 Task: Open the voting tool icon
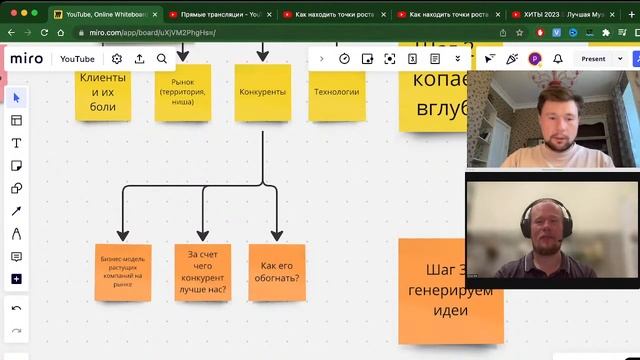click(x=367, y=59)
